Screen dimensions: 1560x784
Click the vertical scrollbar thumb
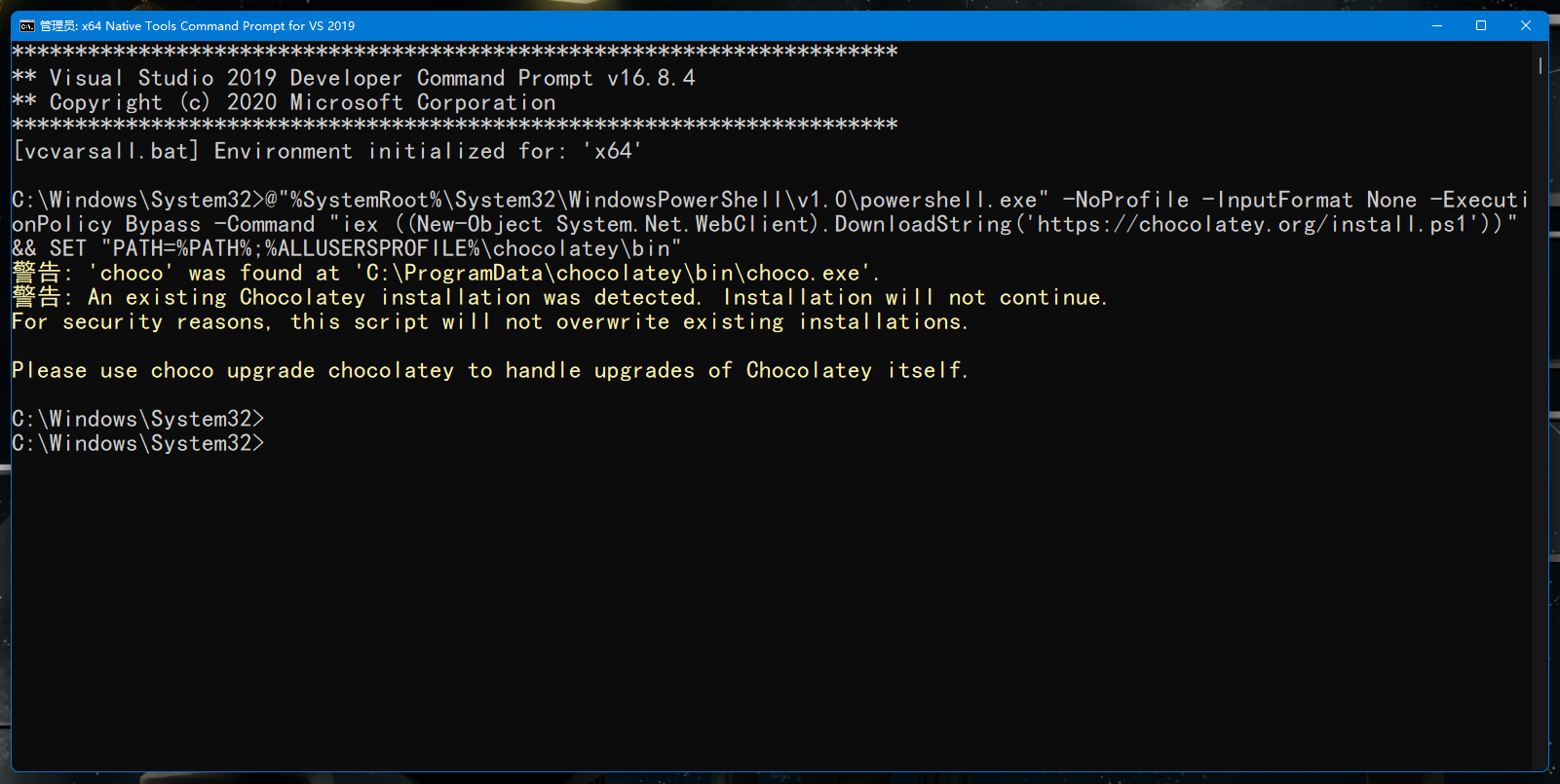[x=1541, y=65]
